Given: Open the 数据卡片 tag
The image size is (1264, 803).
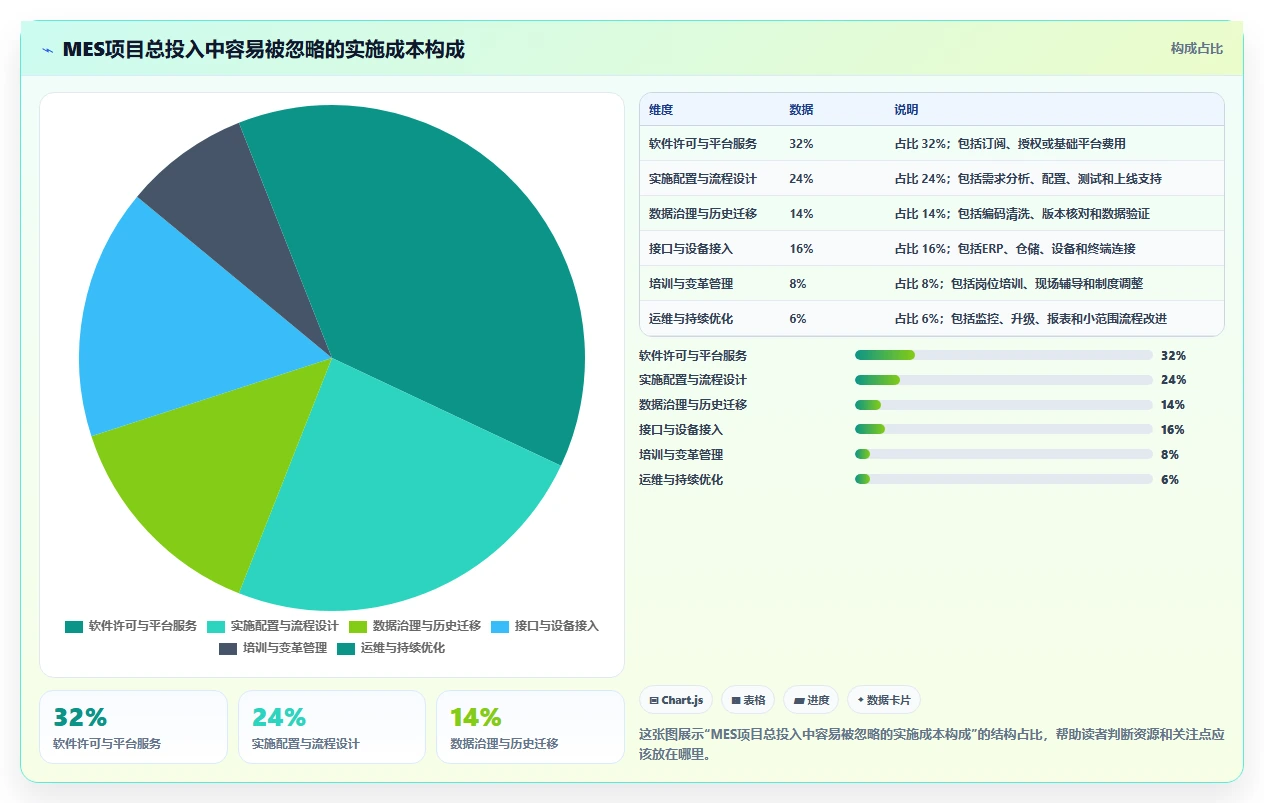Looking at the screenshot, I should tap(885, 700).
